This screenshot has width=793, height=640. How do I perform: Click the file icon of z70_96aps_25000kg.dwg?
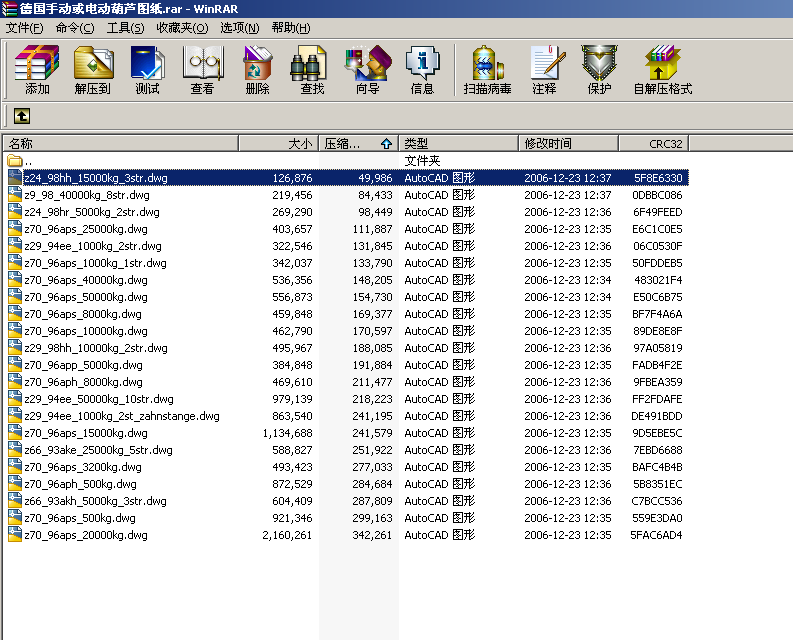click(x=15, y=229)
